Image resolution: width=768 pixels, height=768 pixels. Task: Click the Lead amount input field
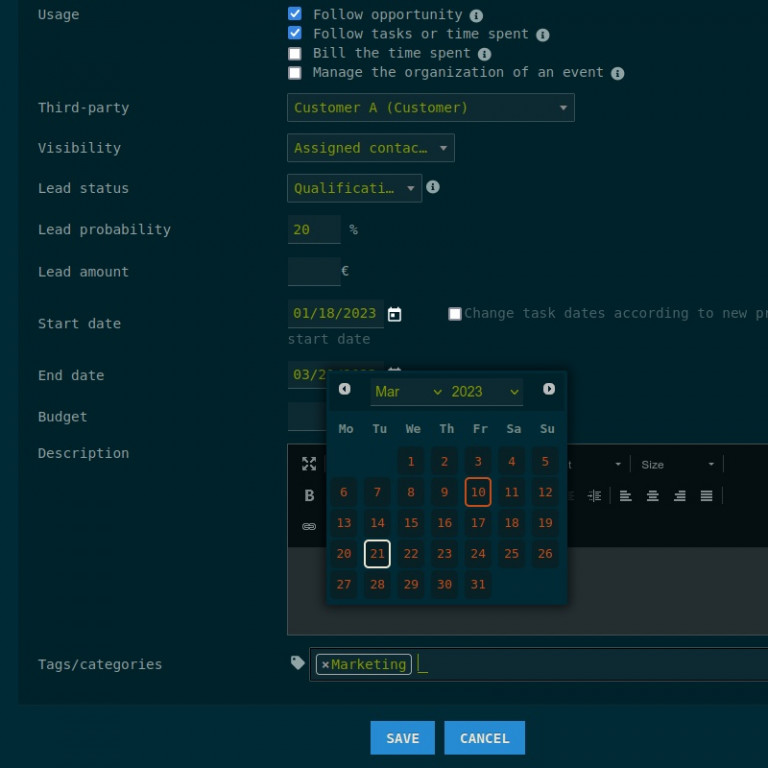point(314,271)
